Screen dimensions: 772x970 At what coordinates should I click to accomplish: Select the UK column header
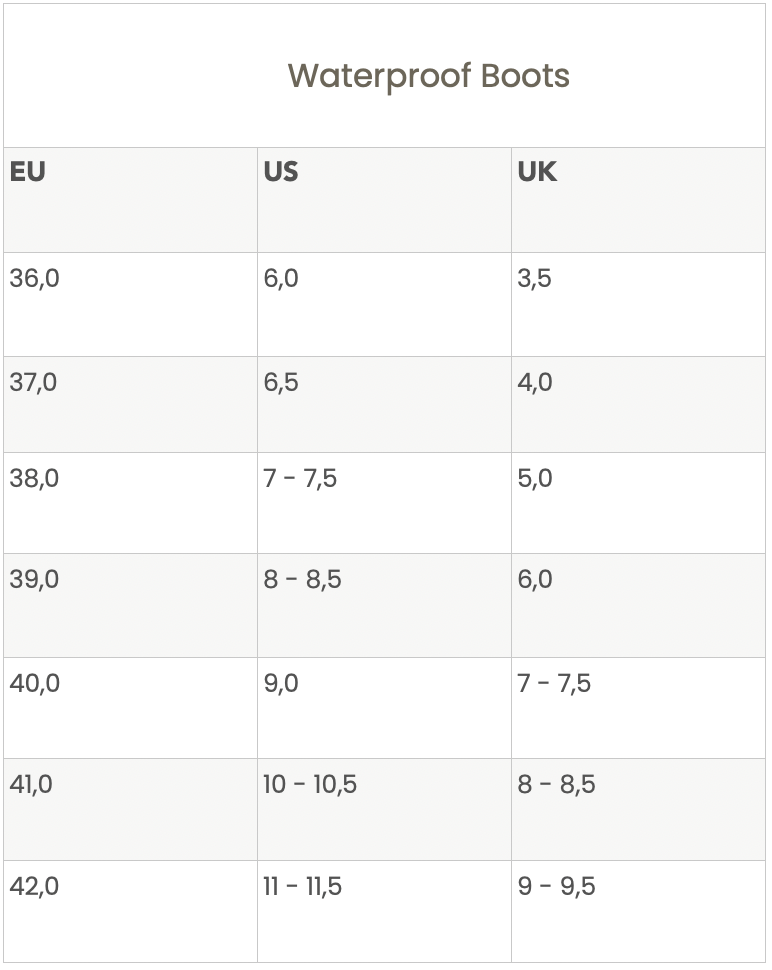(537, 172)
